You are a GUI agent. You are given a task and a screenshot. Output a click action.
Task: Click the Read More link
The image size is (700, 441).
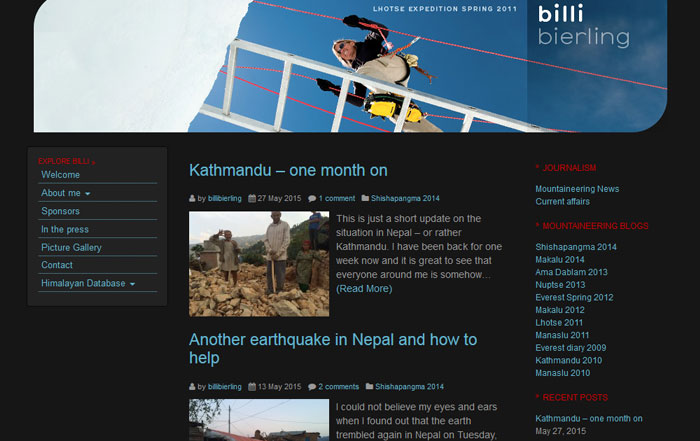pyautogui.click(x=364, y=288)
